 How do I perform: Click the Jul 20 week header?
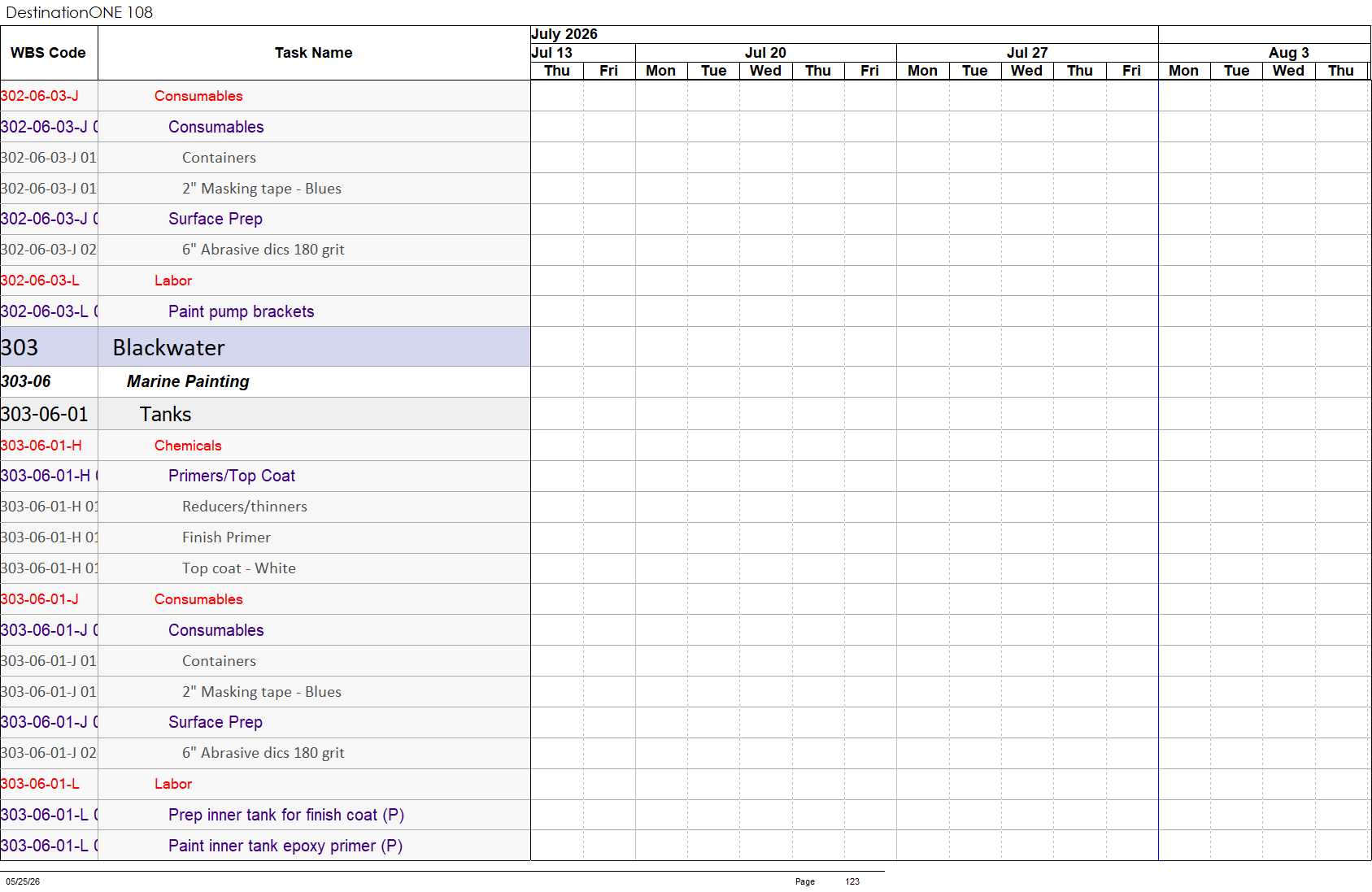click(x=765, y=53)
